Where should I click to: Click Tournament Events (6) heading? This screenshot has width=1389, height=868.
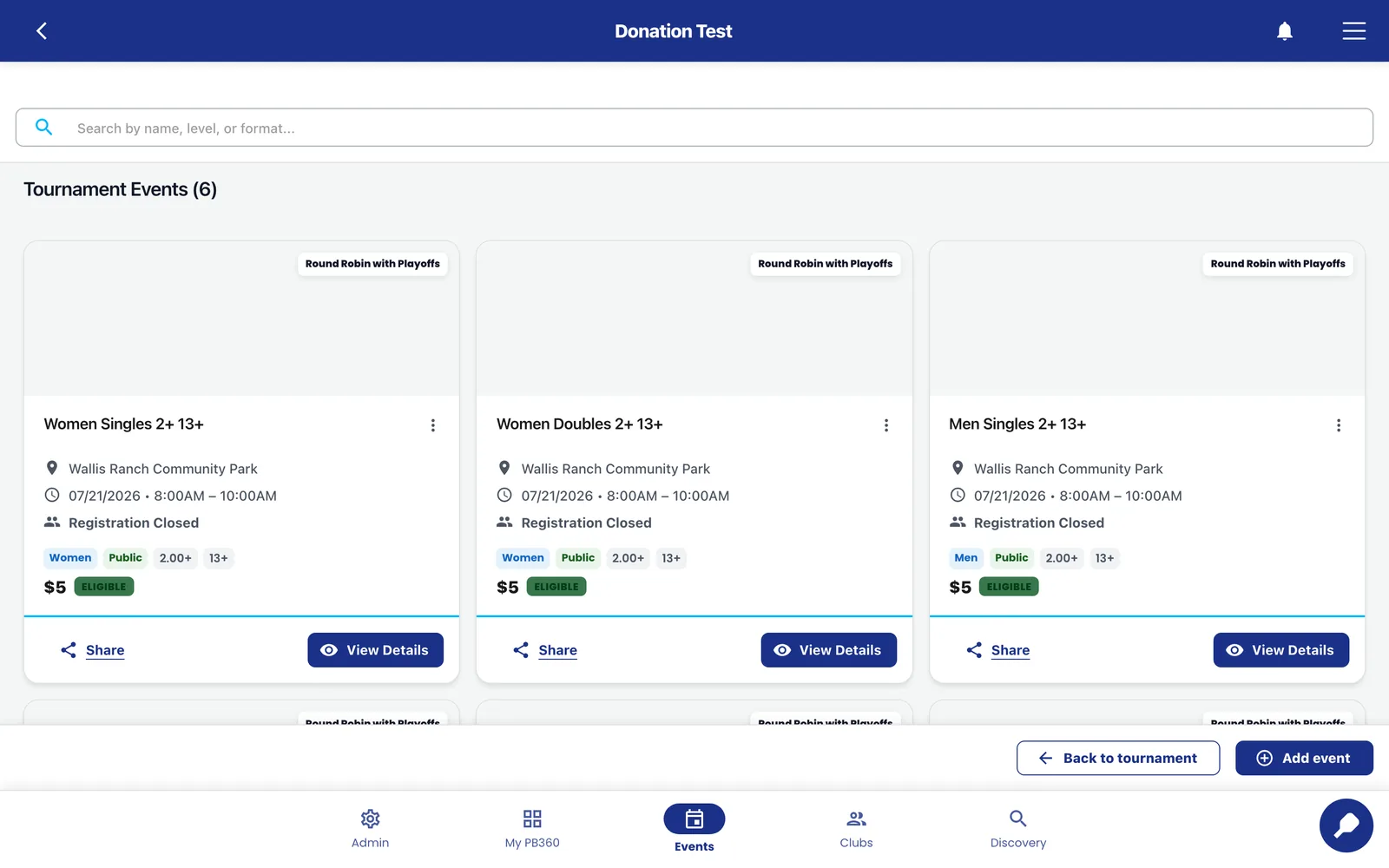(x=120, y=189)
